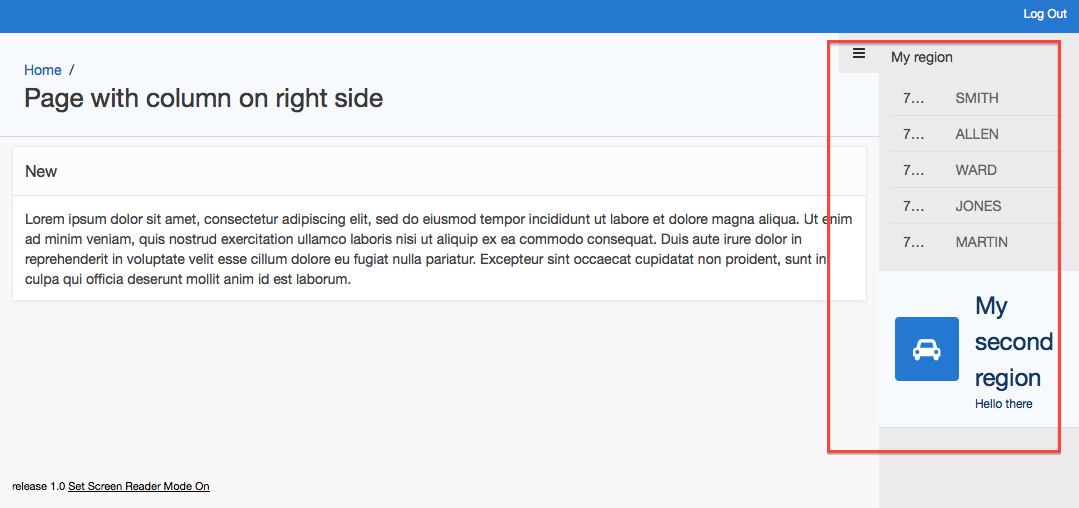1079x508 pixels.
Task: Select the SMITH row name
Action: tap(976, 98)
